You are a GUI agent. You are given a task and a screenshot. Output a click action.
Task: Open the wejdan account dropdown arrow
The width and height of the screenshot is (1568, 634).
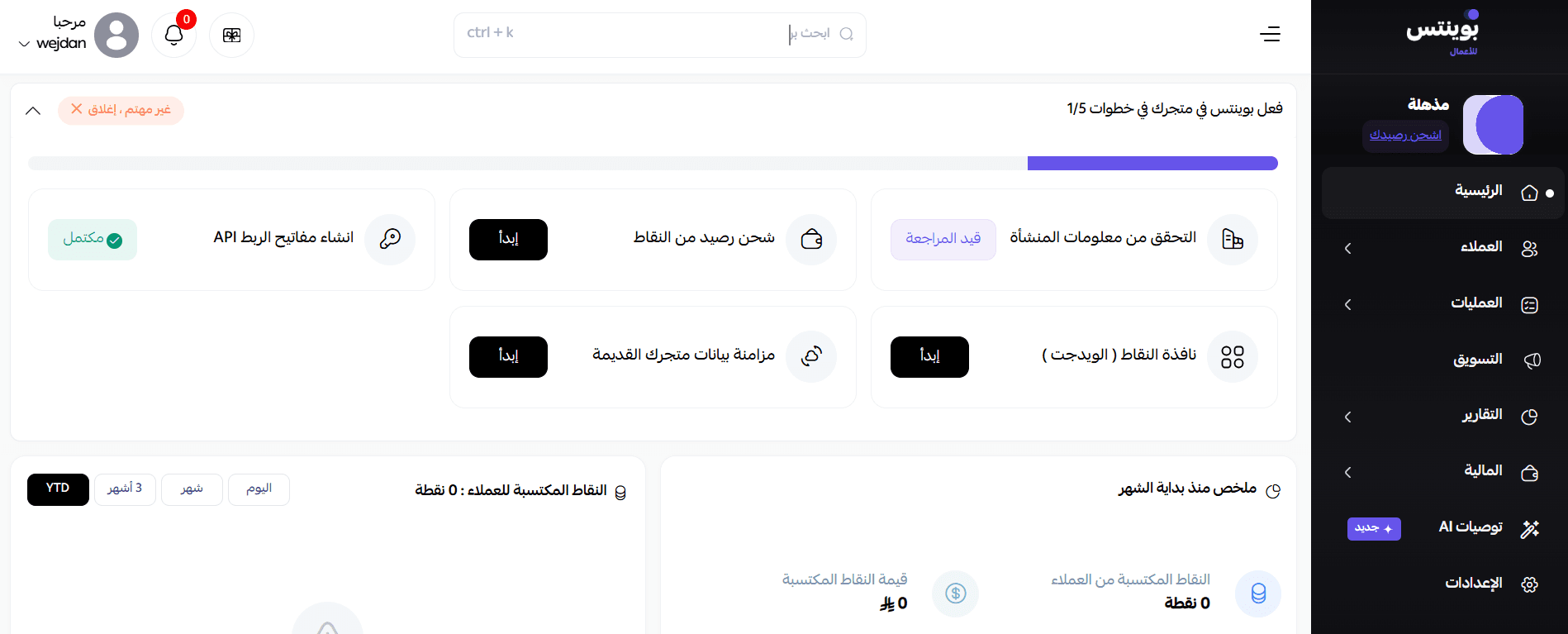[24, 44]
